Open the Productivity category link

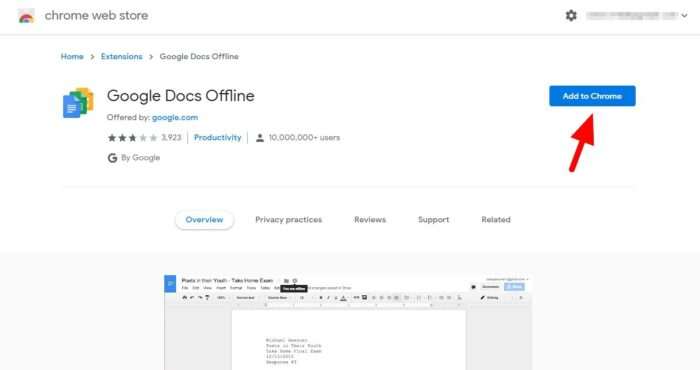coord(217,137)
